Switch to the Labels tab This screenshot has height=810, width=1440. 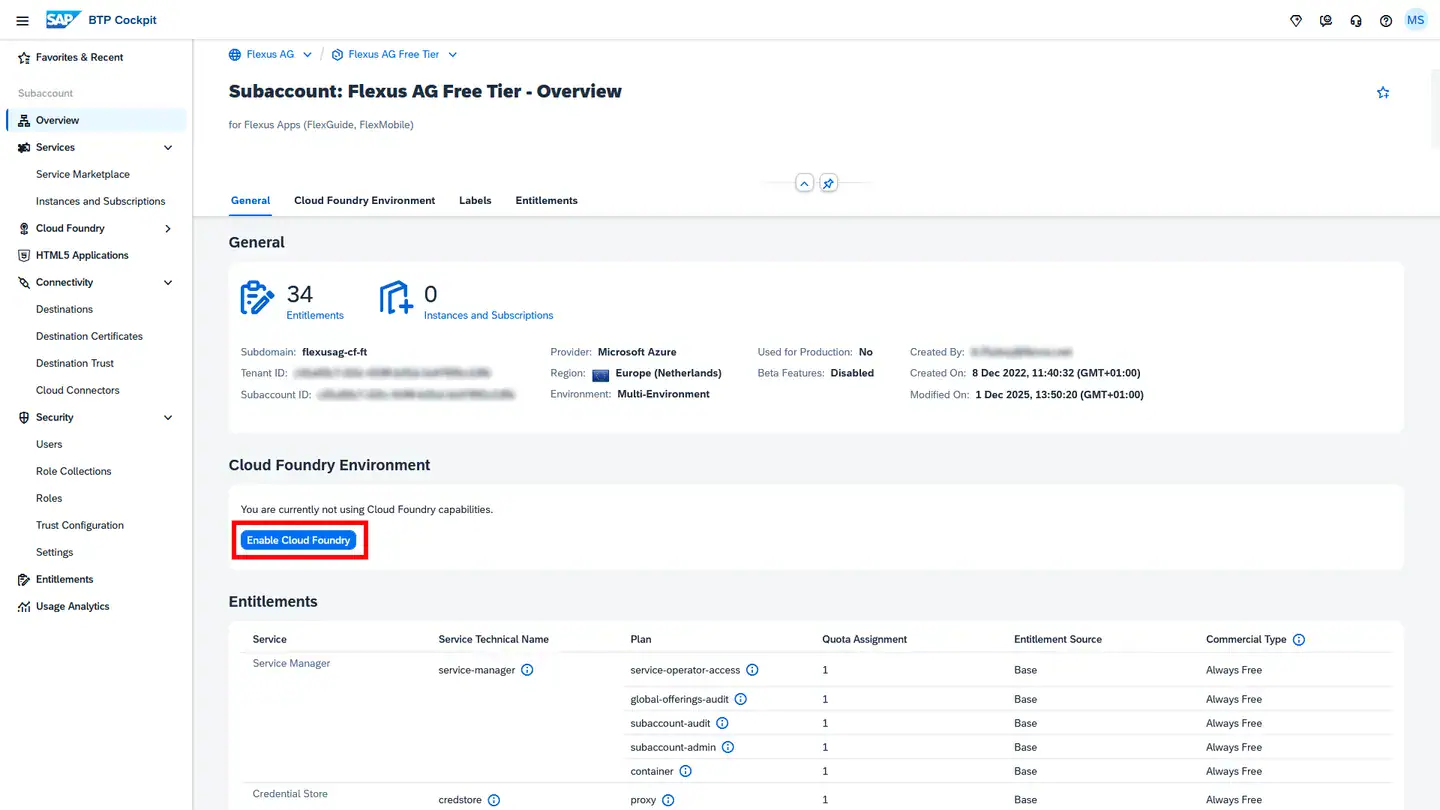point(475,200)
